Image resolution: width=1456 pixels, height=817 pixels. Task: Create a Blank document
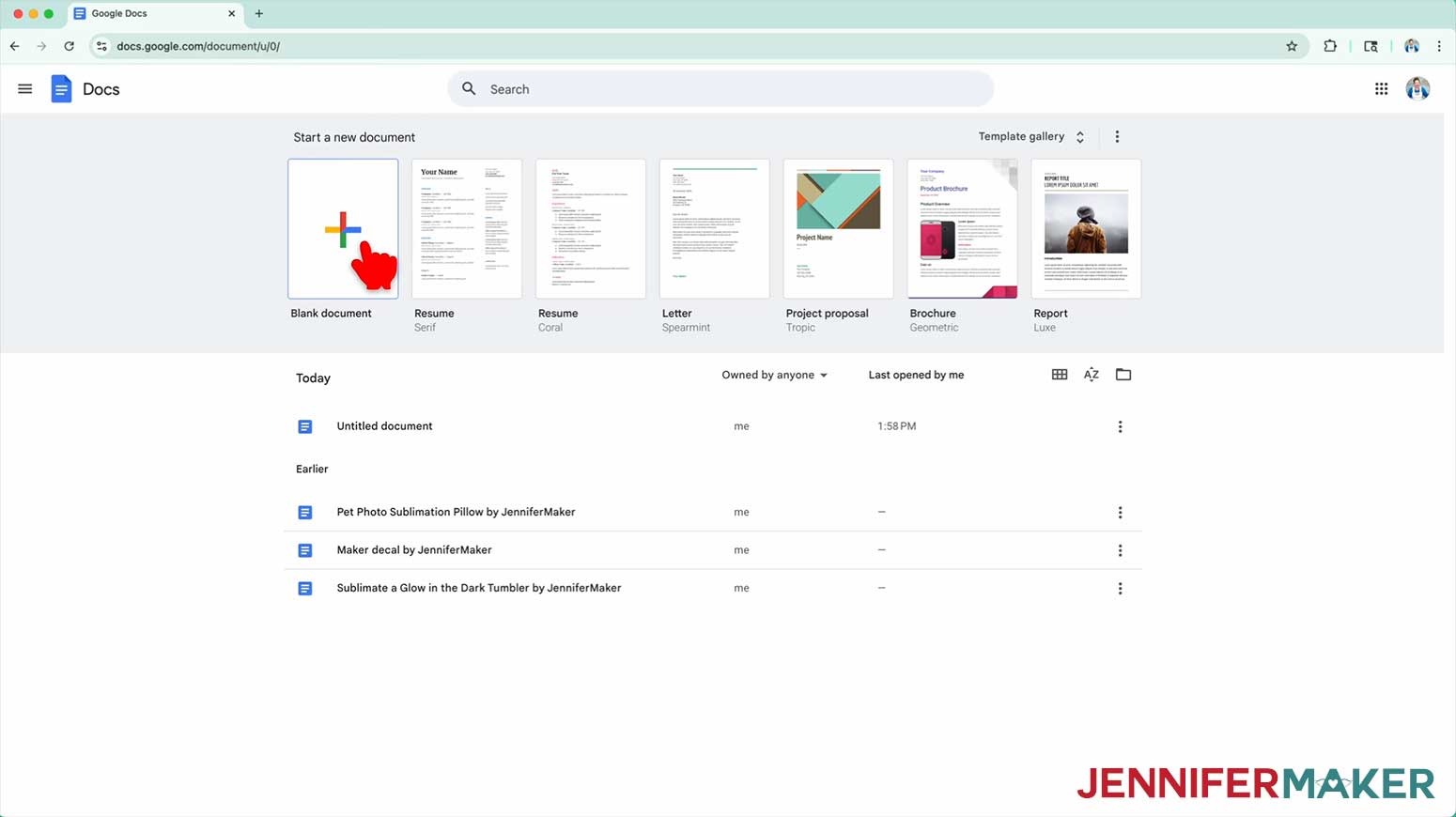click(x=343, y=229)
